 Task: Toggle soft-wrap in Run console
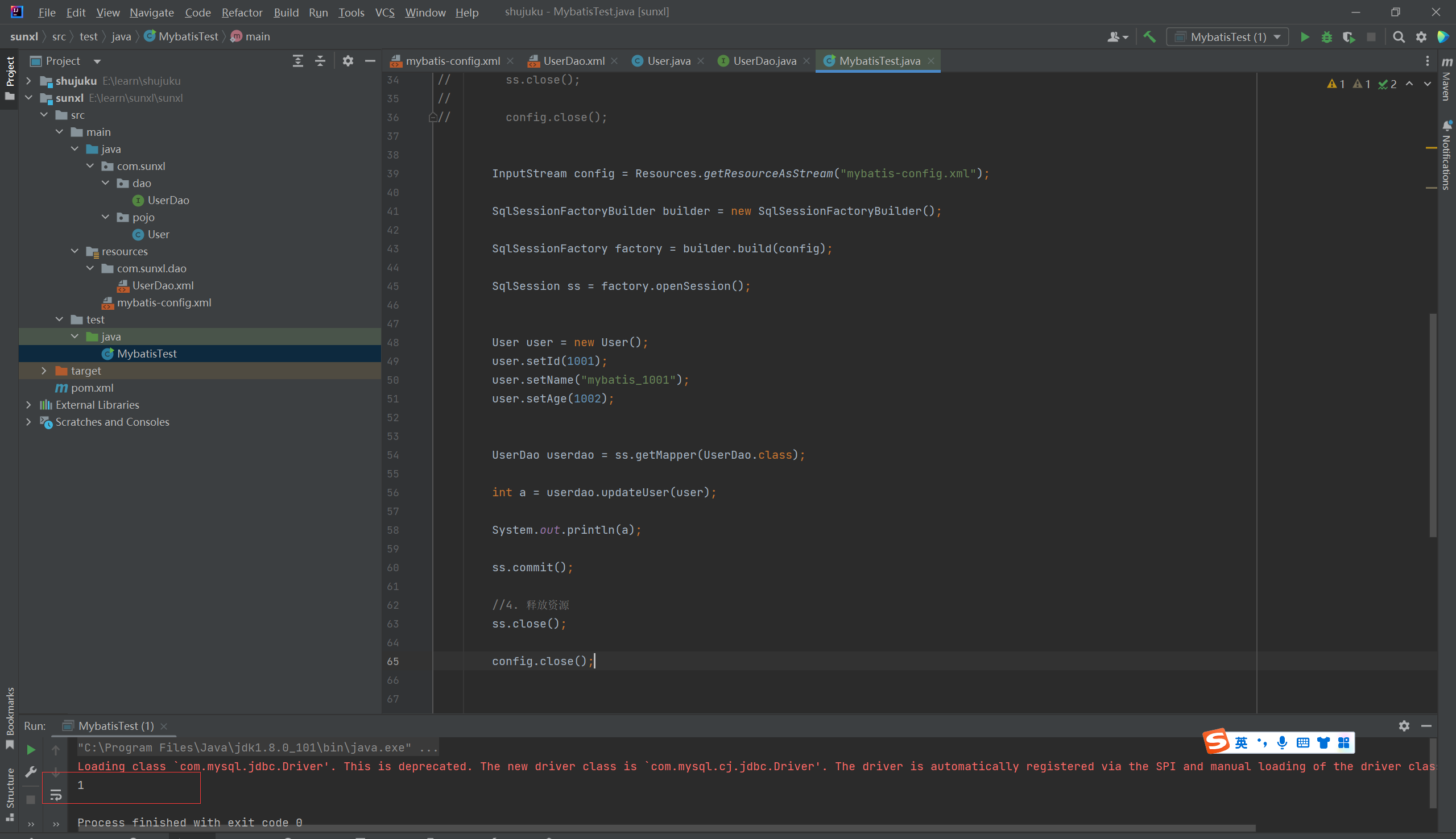click(x=56, y=796)
